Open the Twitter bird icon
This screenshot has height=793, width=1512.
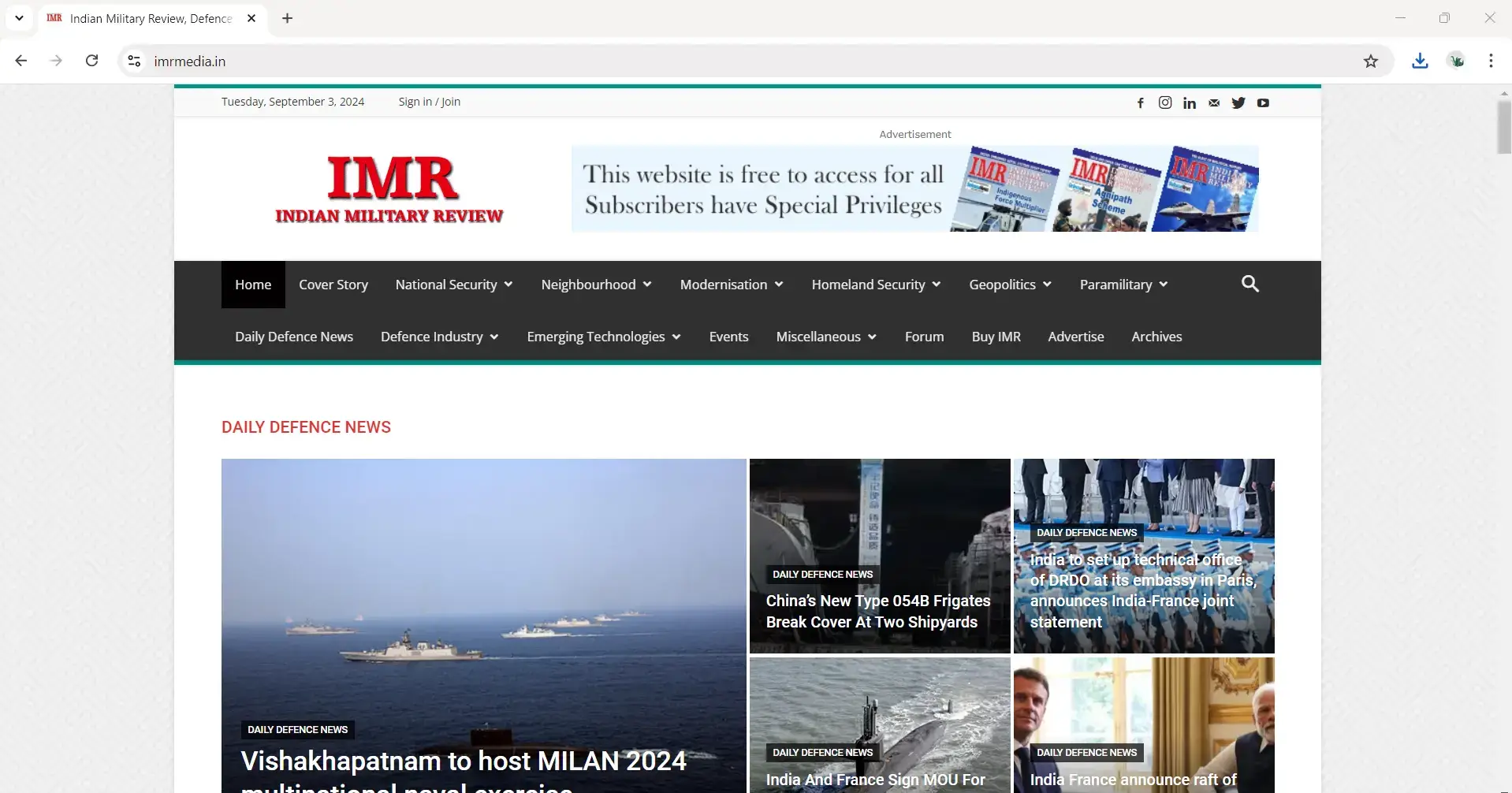[x=1238, y=102]
